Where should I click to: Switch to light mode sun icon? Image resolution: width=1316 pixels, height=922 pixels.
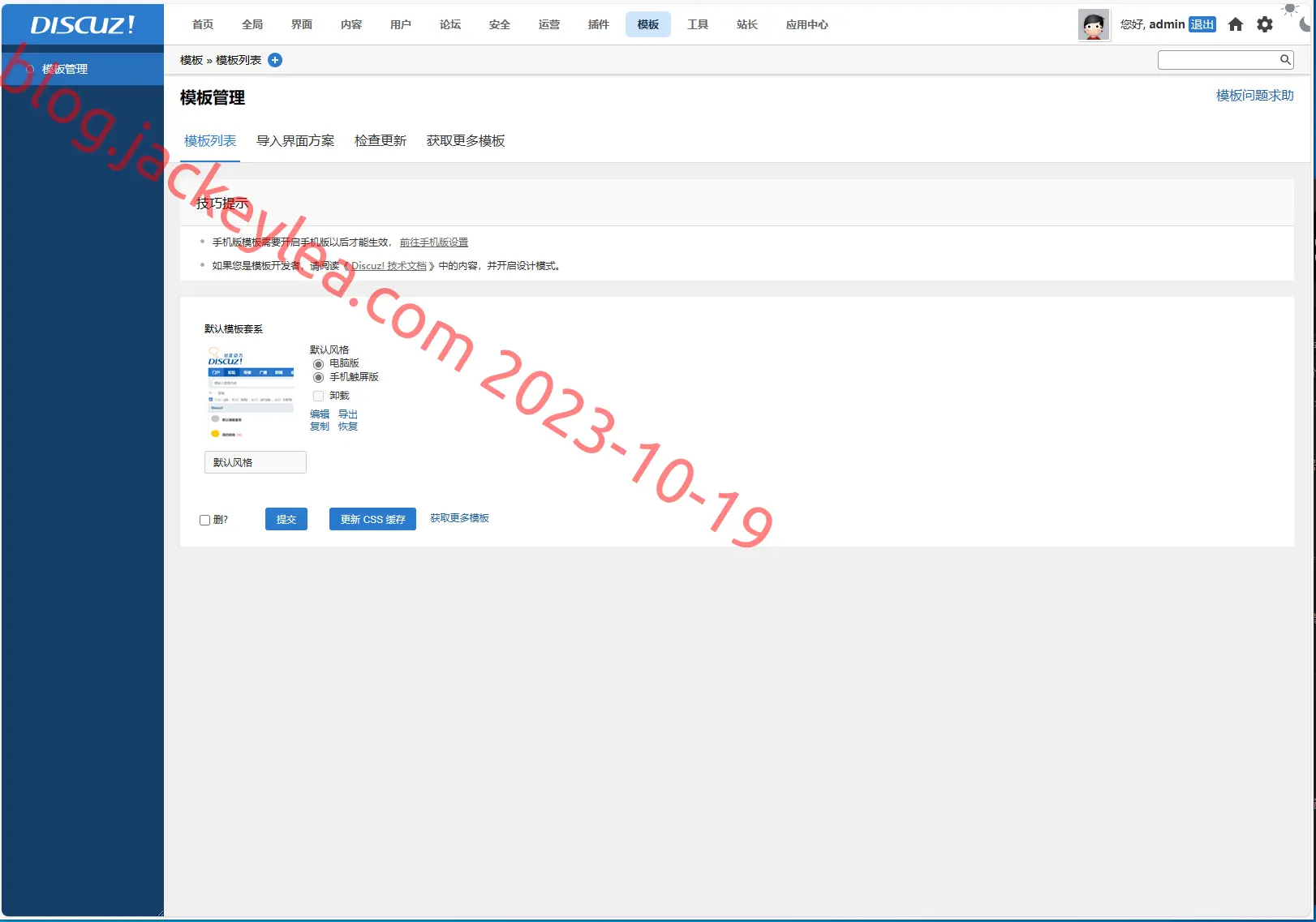1290,9
